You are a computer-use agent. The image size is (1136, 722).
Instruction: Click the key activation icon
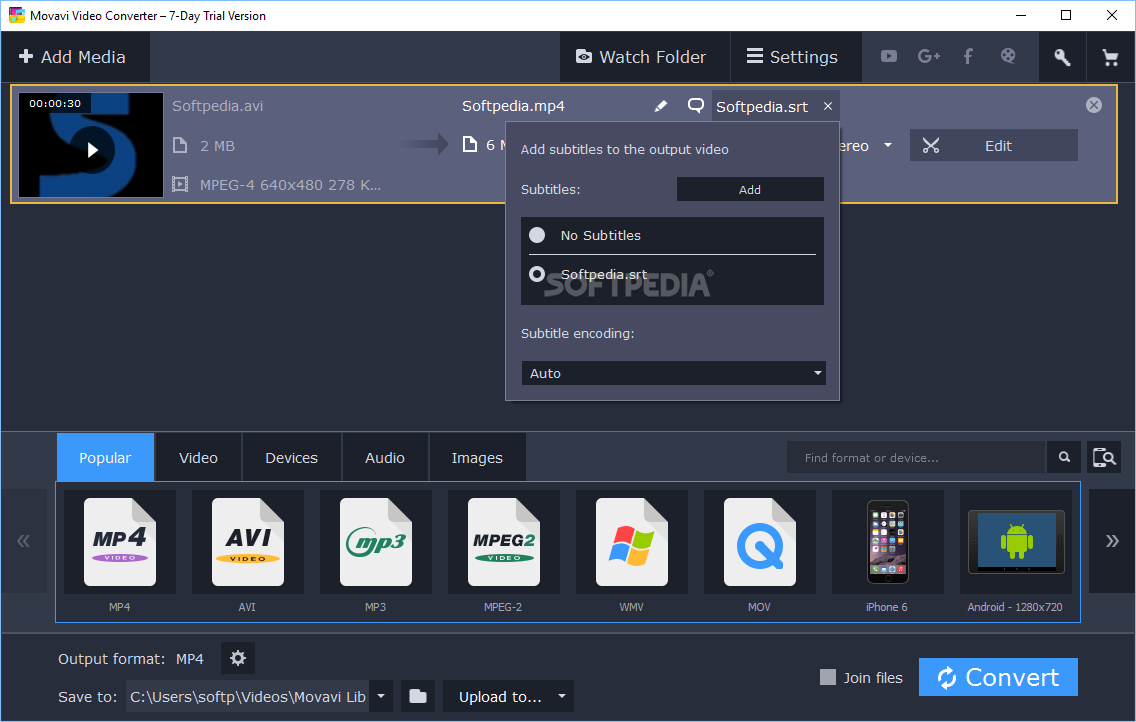(1061, 56)
